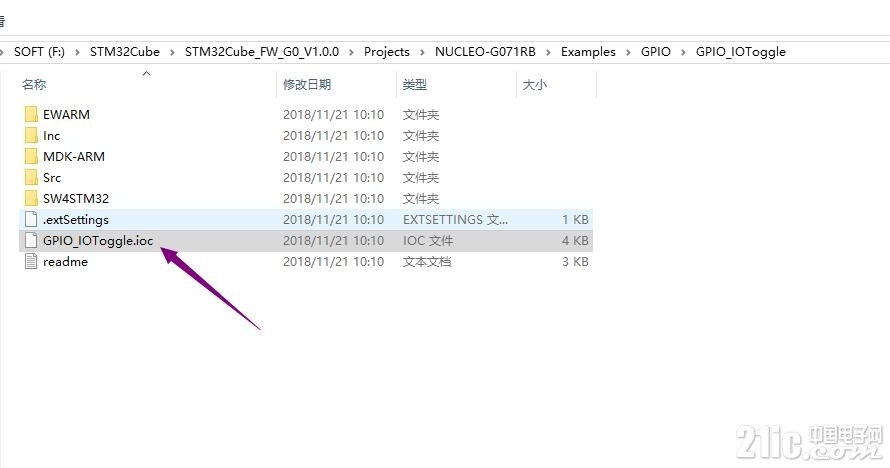
Task: Select the MDK-ARM folder name
Action: coord(74,157)
